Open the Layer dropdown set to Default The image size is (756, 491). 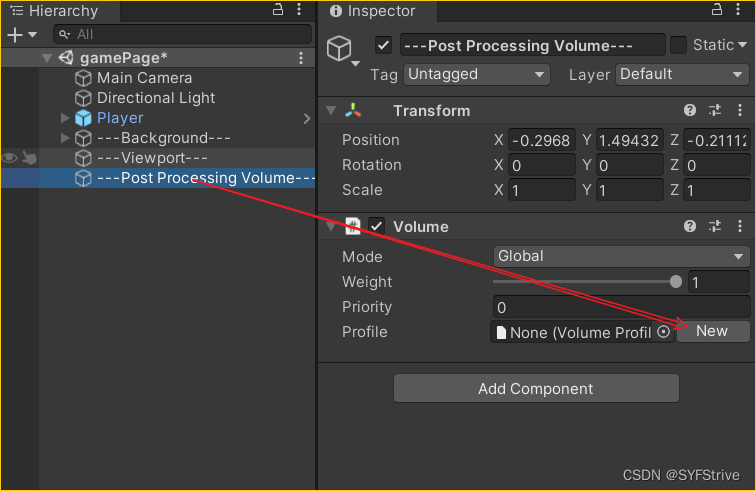tap(682, 74)
